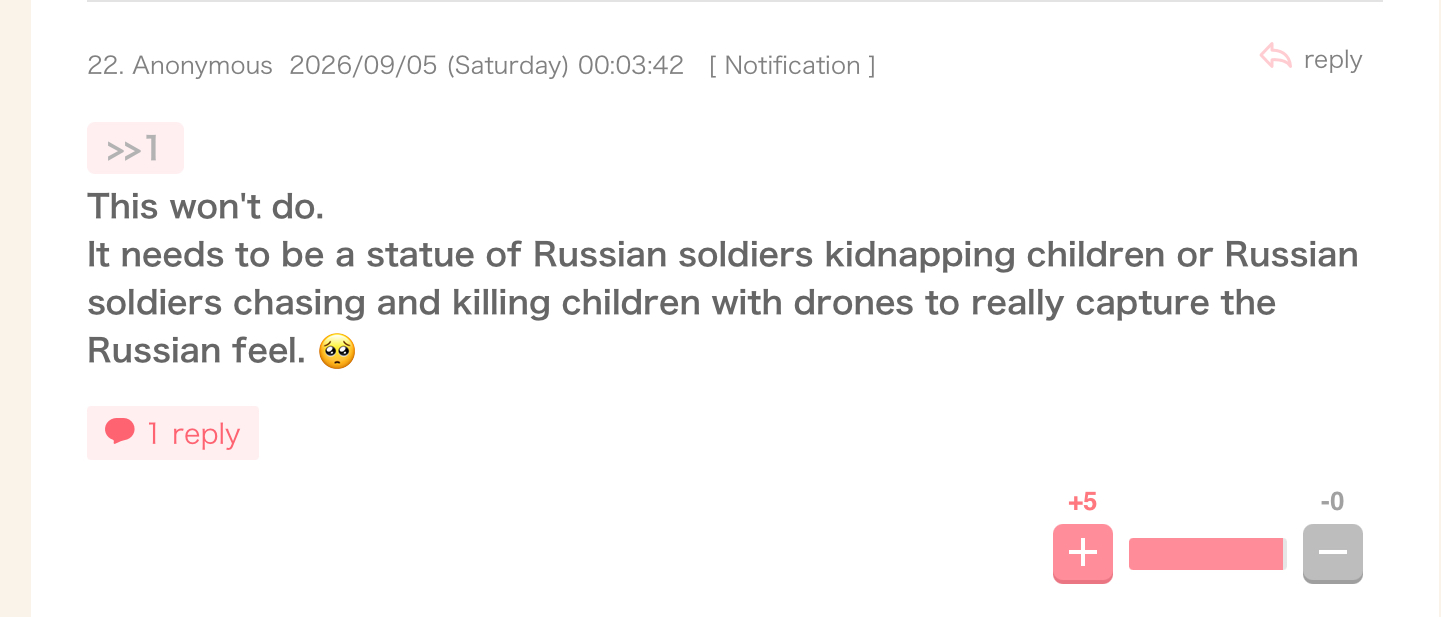Click the "This won't do." line
This screenshot has width=1441, height=617.
click(x=206, y=207)
